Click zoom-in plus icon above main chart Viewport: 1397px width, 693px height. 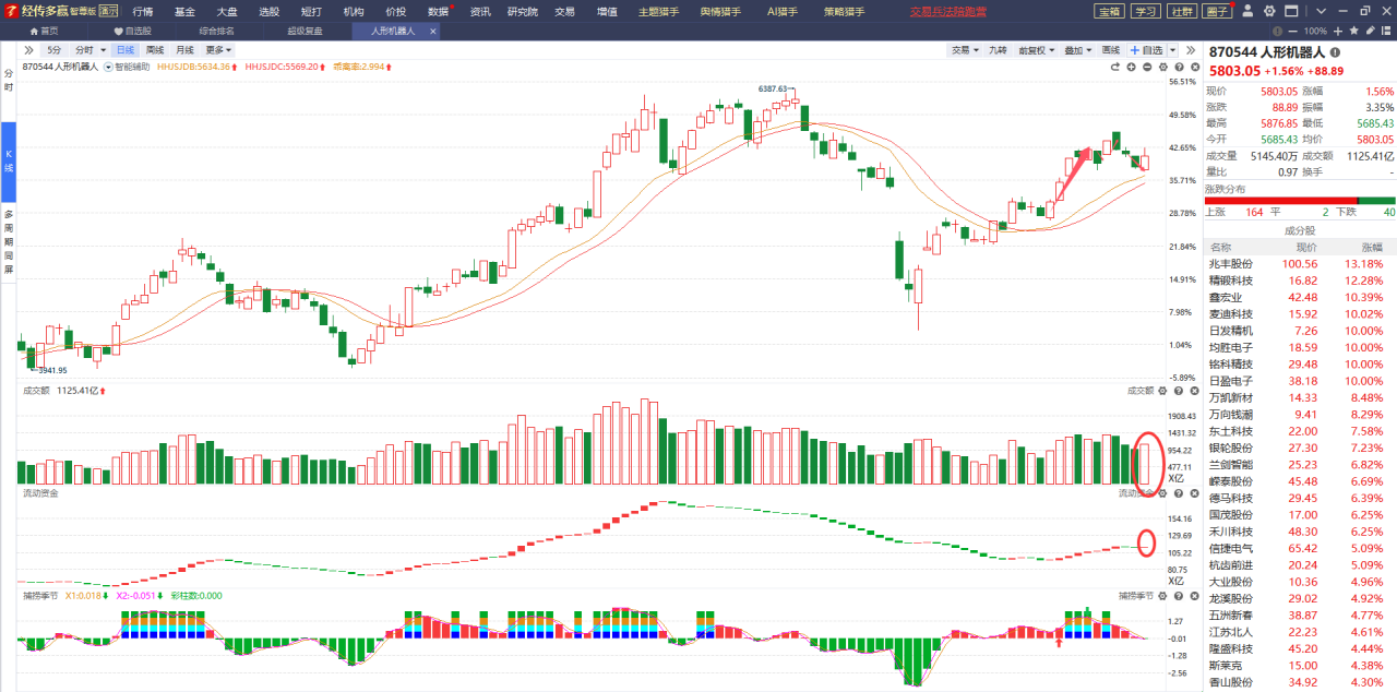(1131, 67)
